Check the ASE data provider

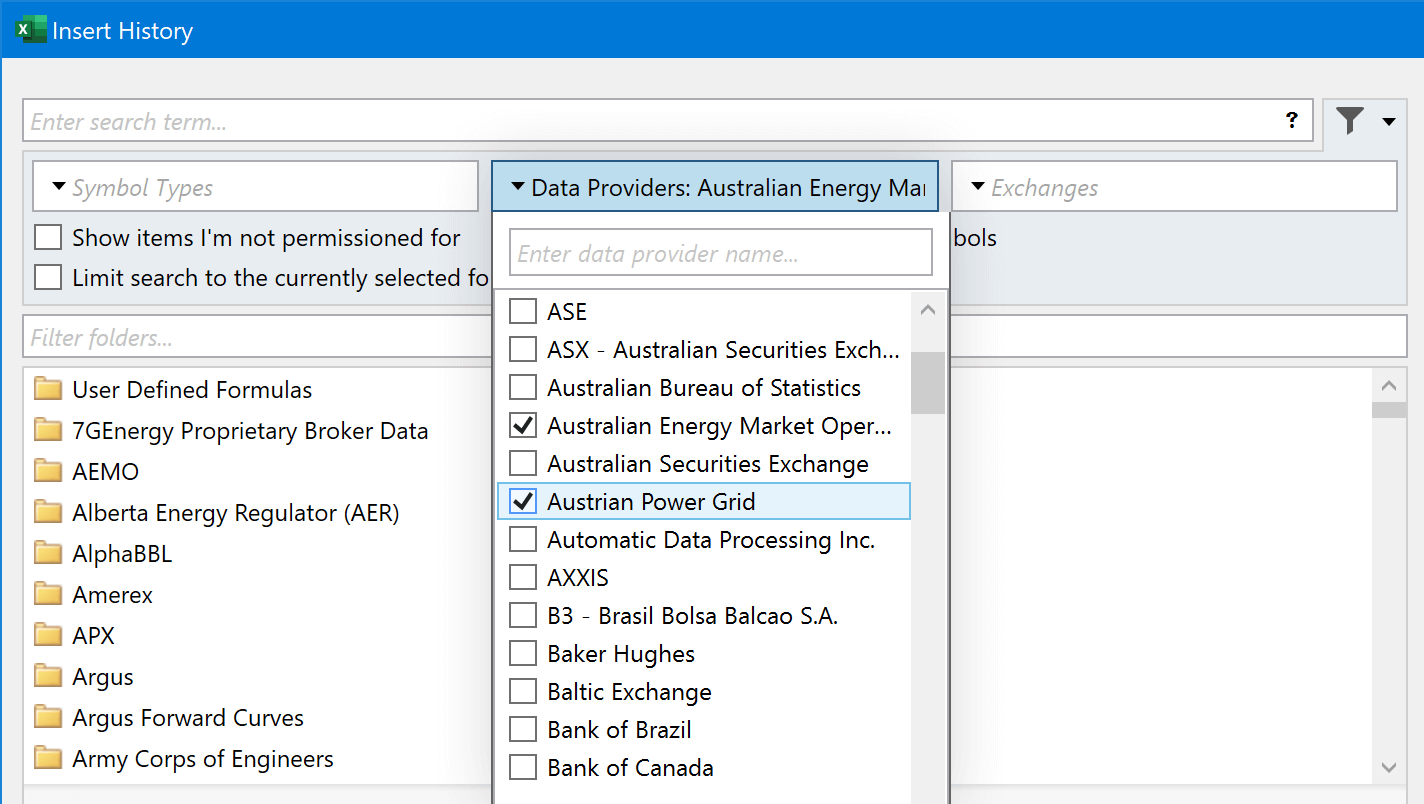coord(523,312)
